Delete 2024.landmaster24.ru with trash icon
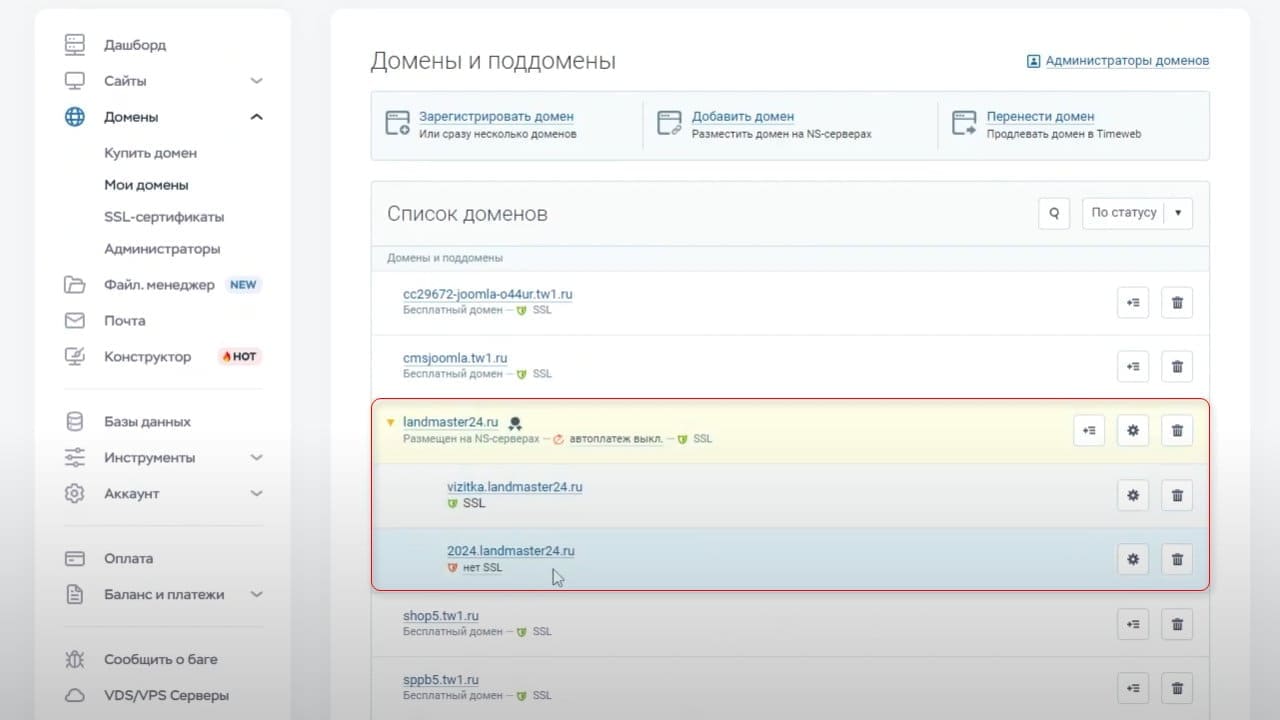Image resolution: width=1280 pixels, height=720 pixels. (x=1177, y=559)
